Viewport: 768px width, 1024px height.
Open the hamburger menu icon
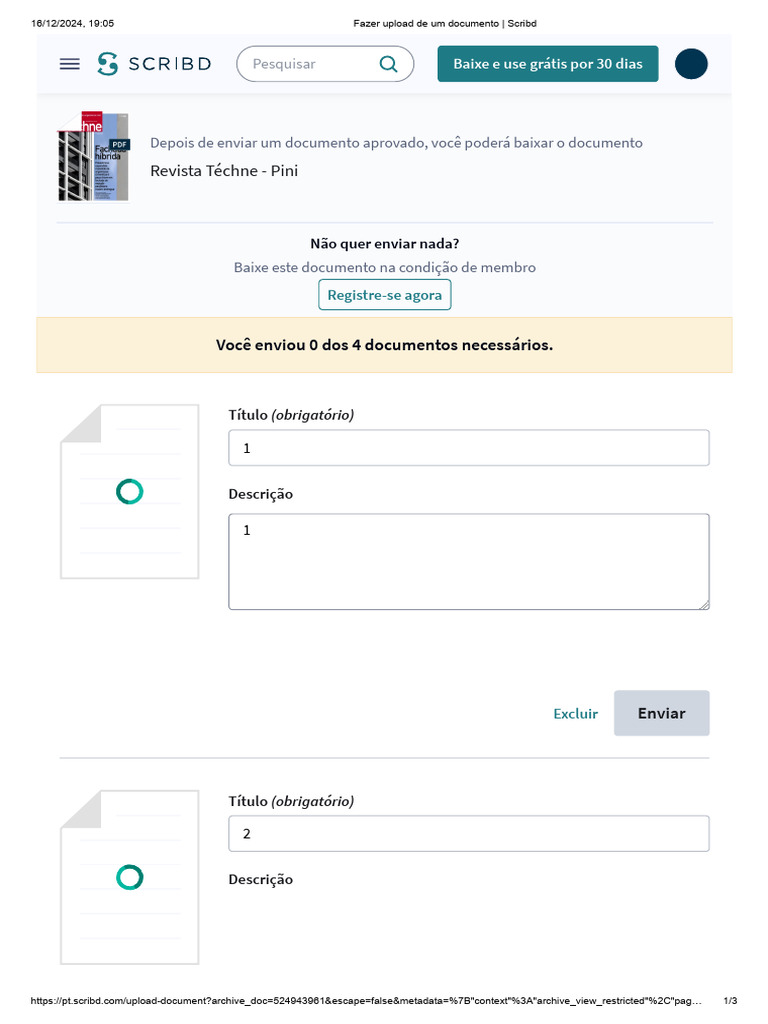pos(70,64)
